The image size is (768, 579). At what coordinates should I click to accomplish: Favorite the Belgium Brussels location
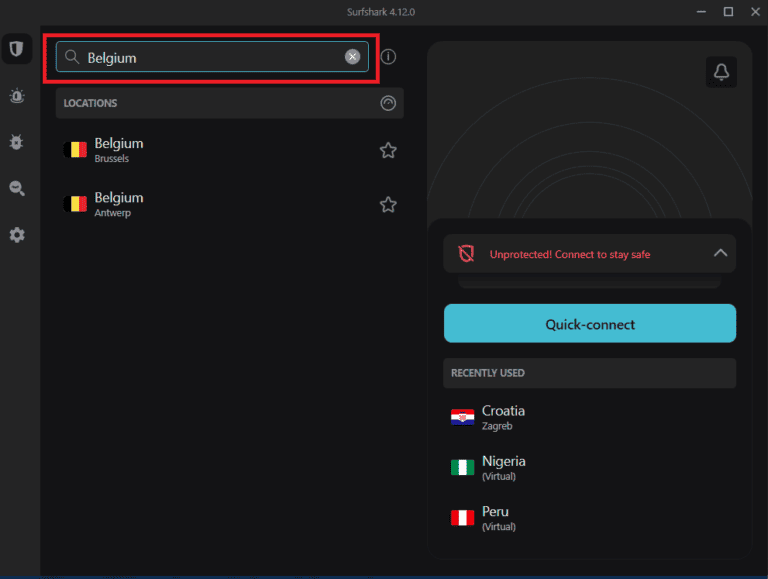[x=388, y=150]
